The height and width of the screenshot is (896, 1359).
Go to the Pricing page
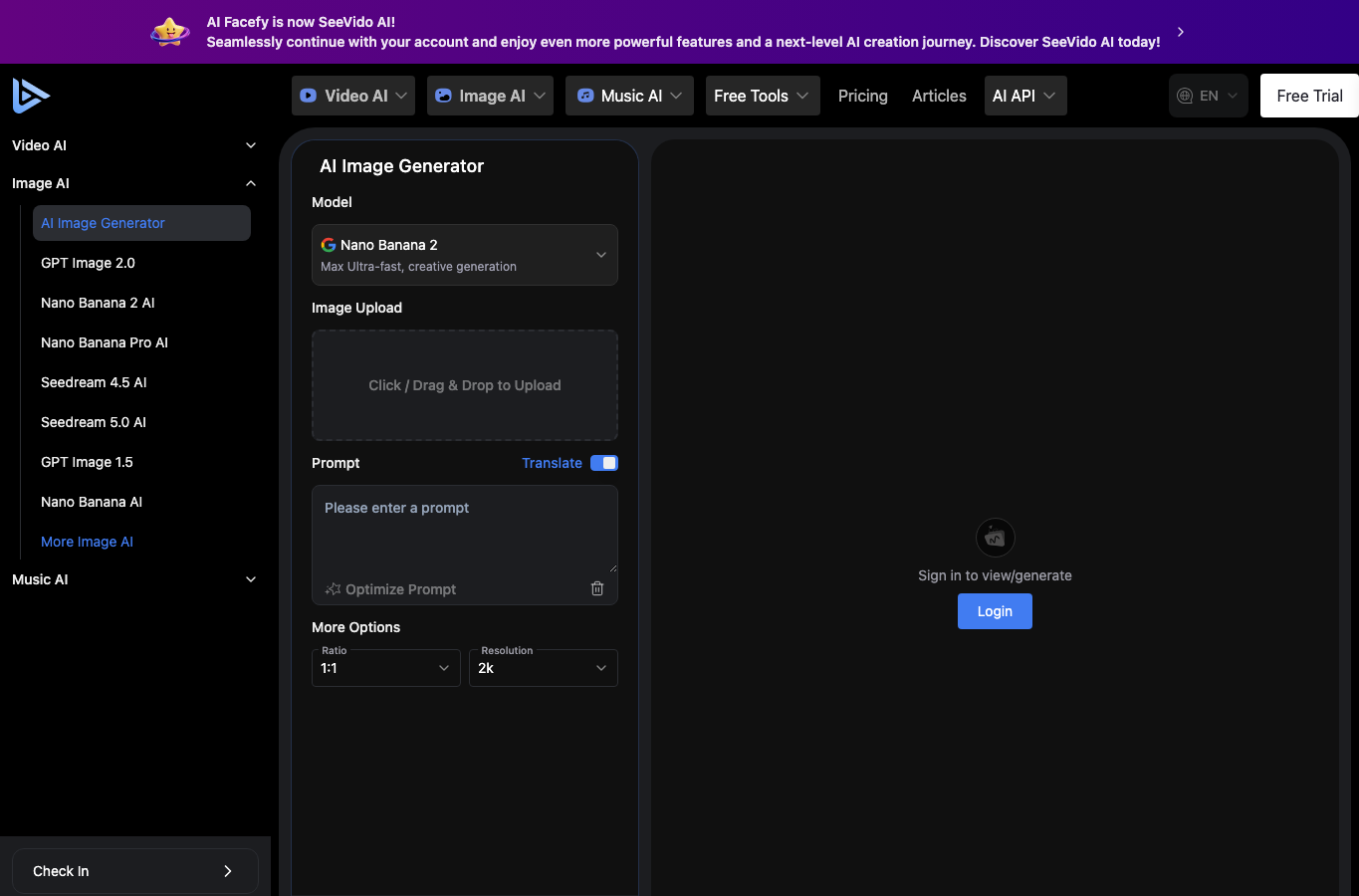tap(863, 96)
